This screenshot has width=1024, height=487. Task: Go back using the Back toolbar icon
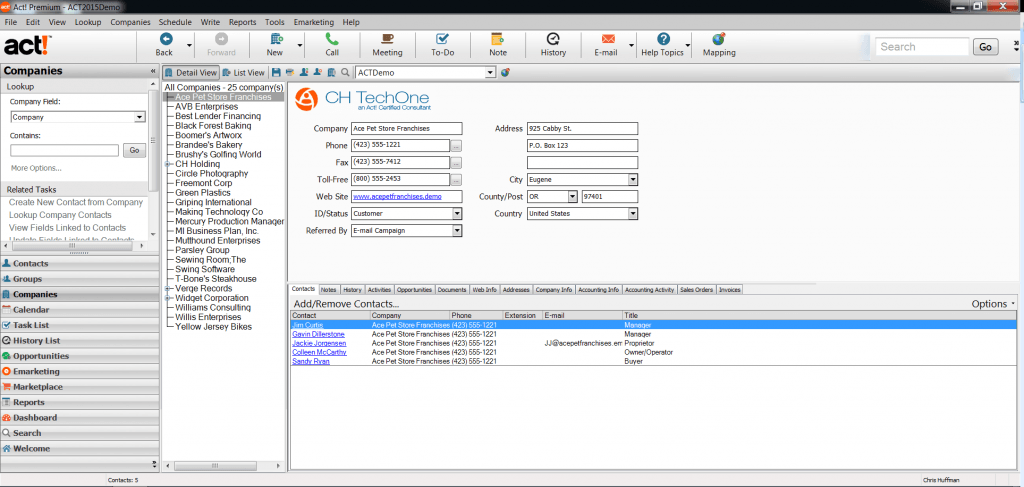[165, 39]
